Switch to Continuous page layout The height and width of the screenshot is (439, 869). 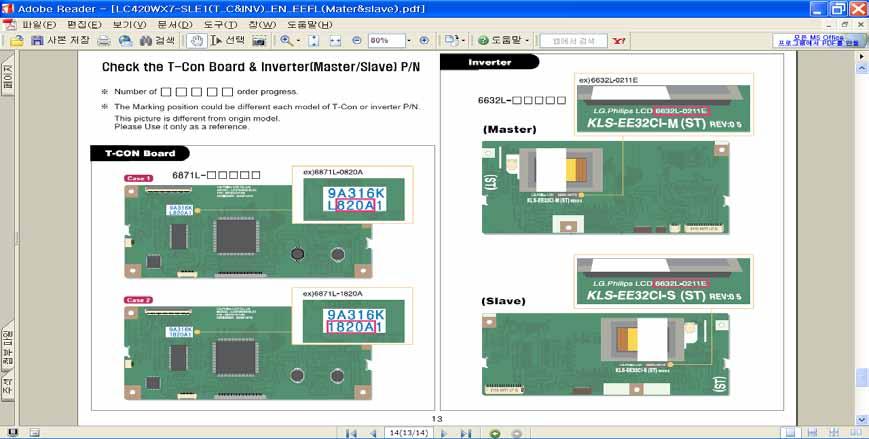click(x=812, y=432)
